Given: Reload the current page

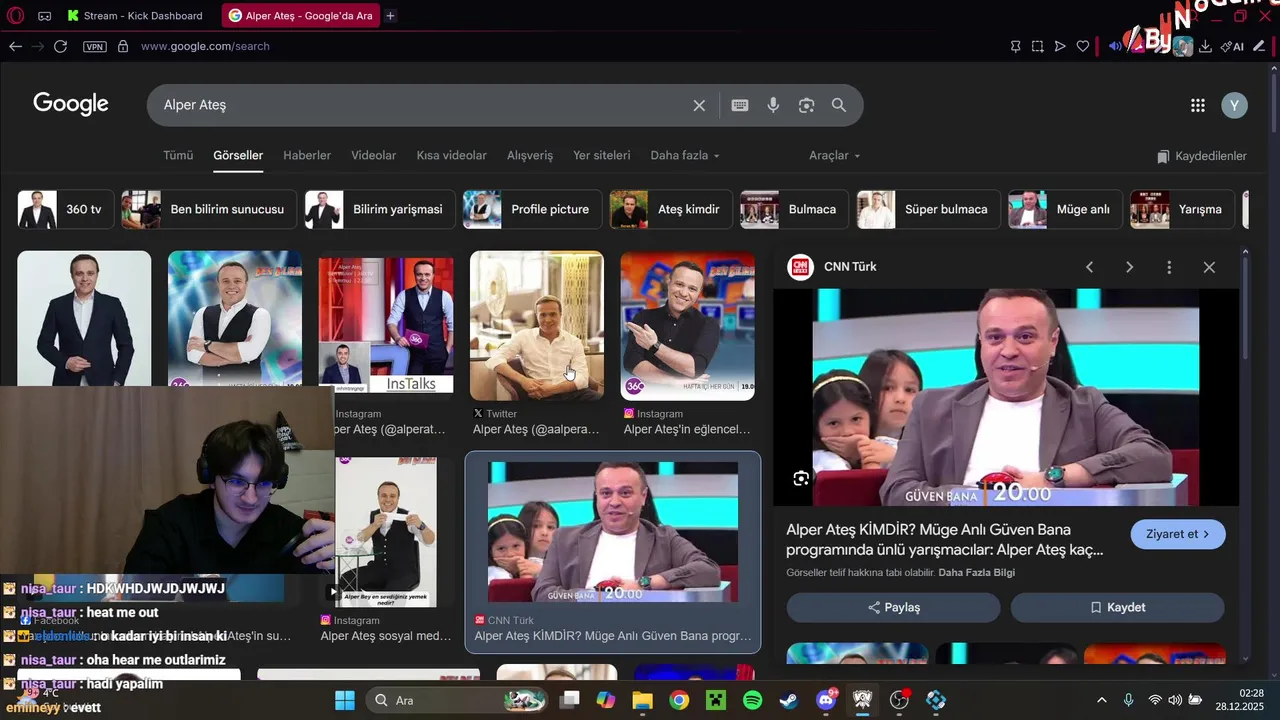Looking at the screenshot, I should coord(60,46).
